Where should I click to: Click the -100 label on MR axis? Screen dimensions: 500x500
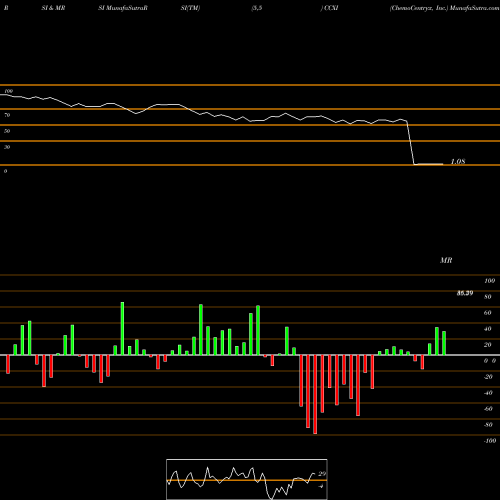tap(490, 441)
